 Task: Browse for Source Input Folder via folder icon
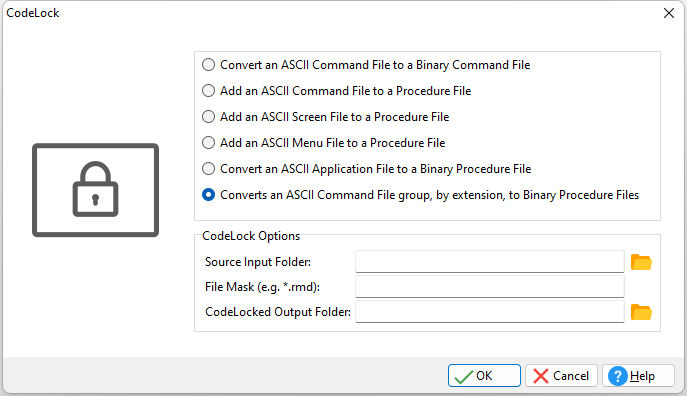(641, 262)
